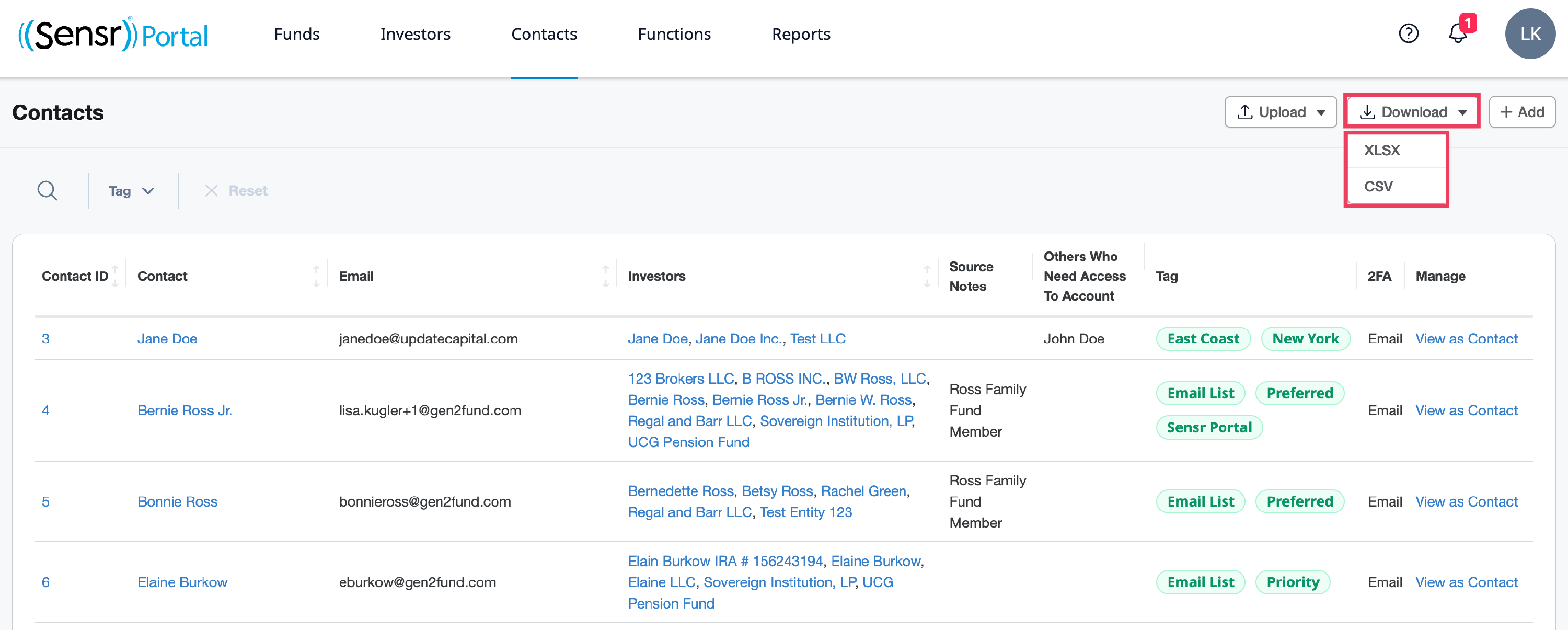The image size is (1568, 630).
Task: Reset the contact filters
Action: (236, 191)
